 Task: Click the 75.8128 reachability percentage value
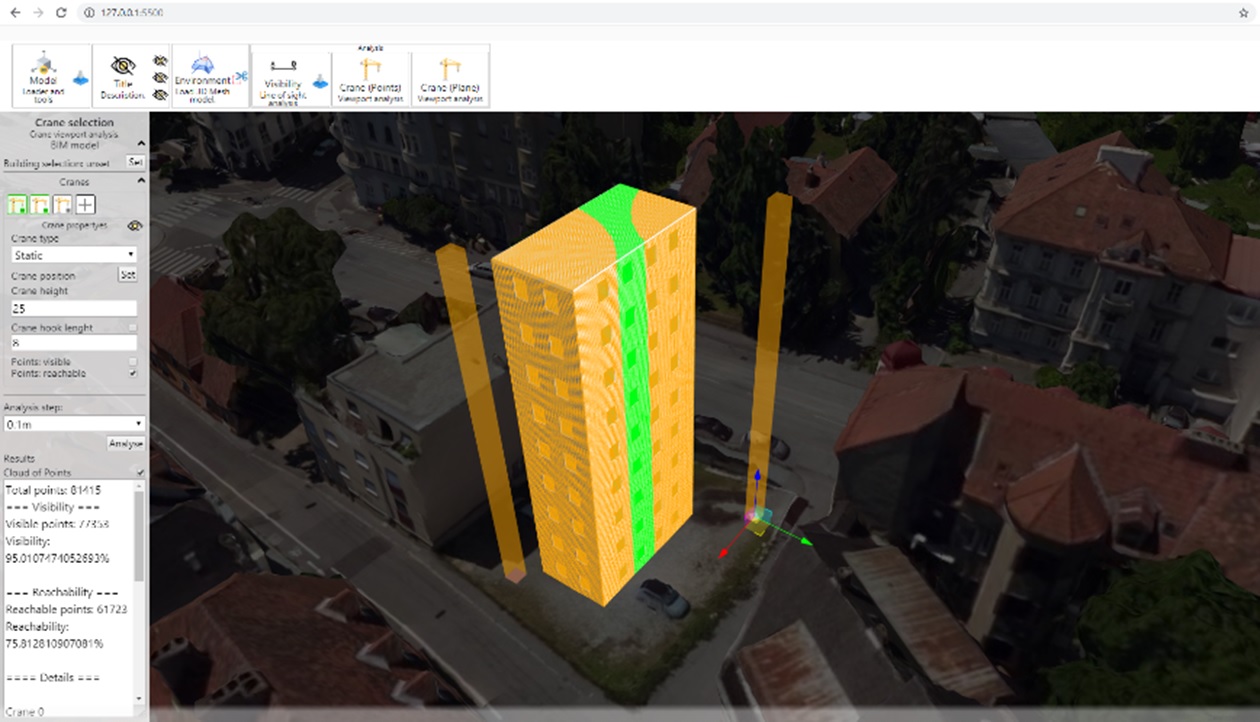click(54, 643)
